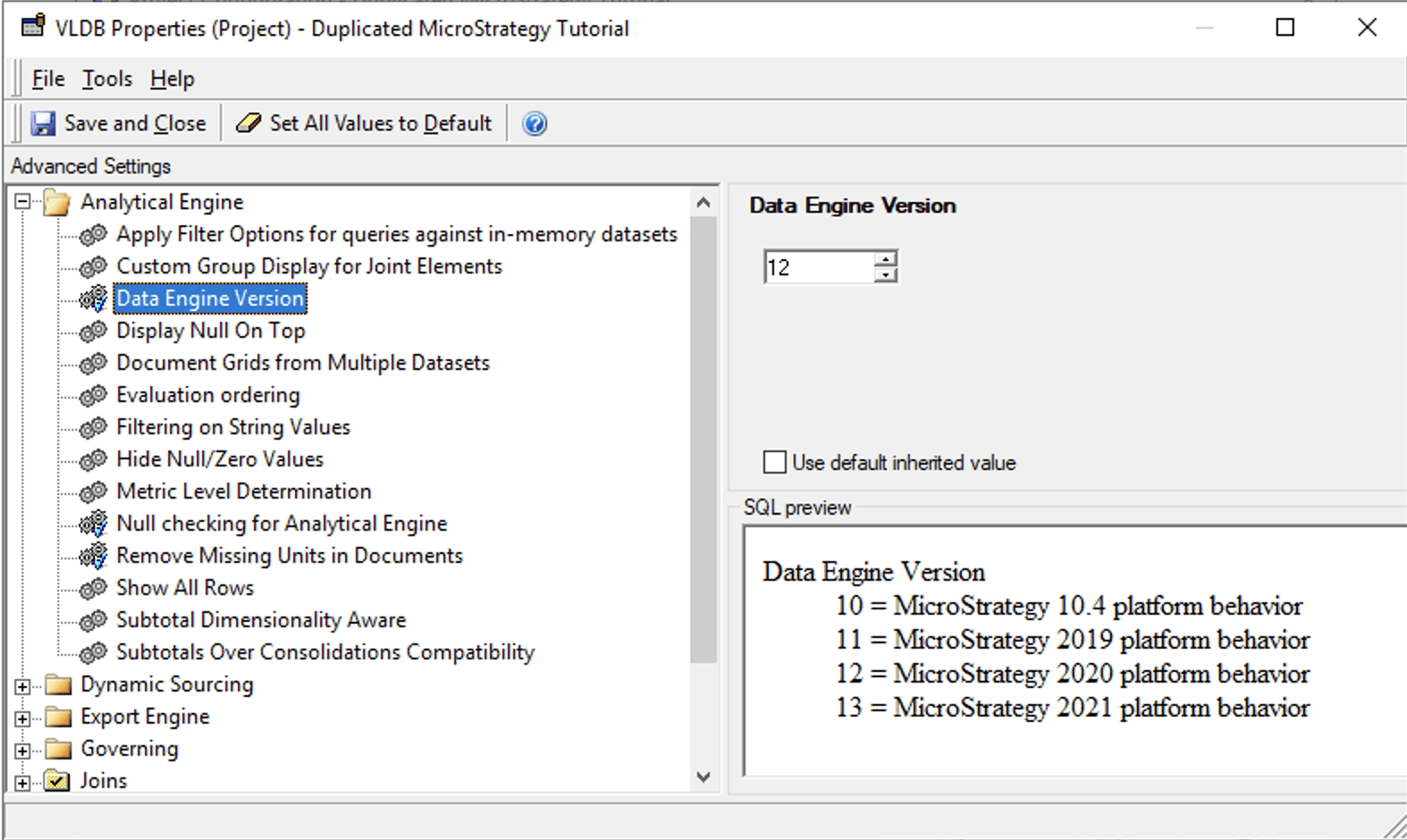Click the gear icon next to Evaluation ordering
The height and width of the screenshot is (840, 1407).
point(93,396)
